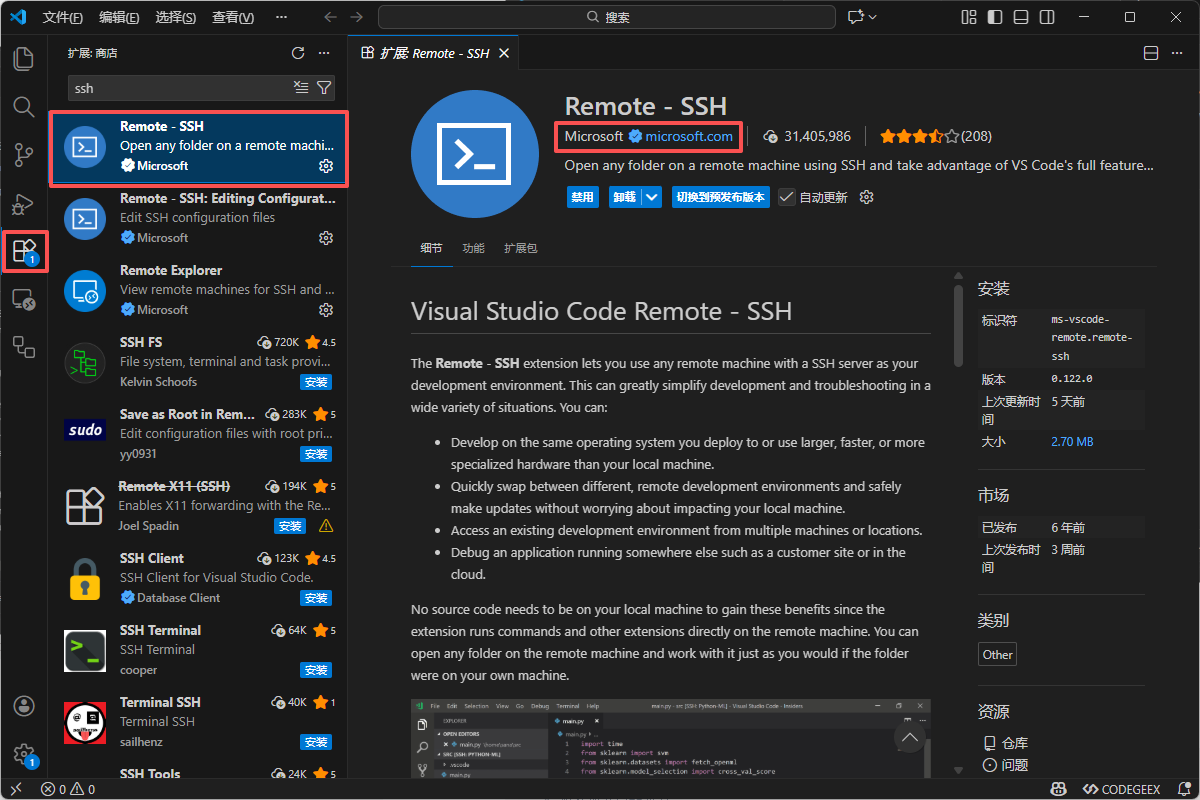This screenshot has height=800, width=1200.
Task: Open gear for Remote - SSH list item
Action: click(325, 165)
